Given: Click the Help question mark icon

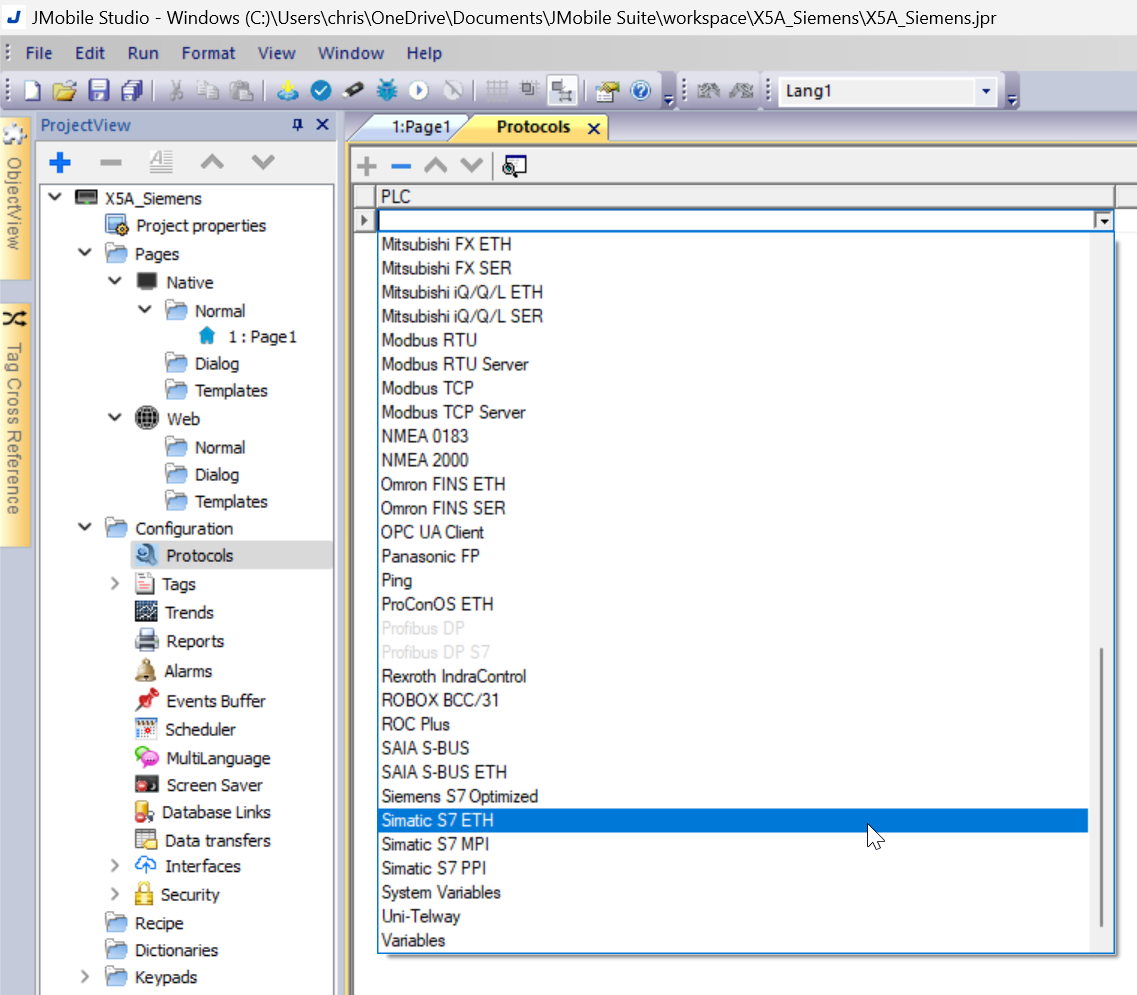Looking at the screenshot, I should pos(641,91).
